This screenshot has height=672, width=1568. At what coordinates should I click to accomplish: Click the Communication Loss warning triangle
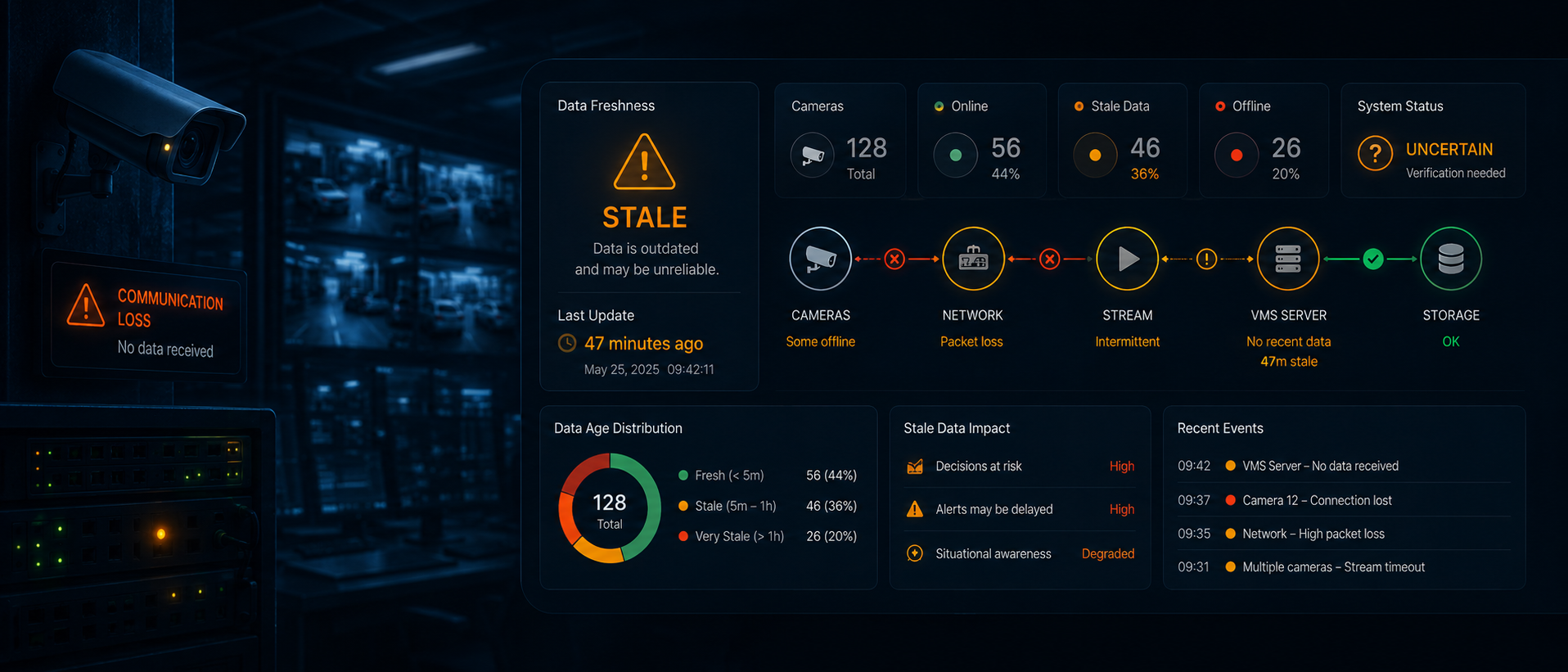(x=85, y=305)
